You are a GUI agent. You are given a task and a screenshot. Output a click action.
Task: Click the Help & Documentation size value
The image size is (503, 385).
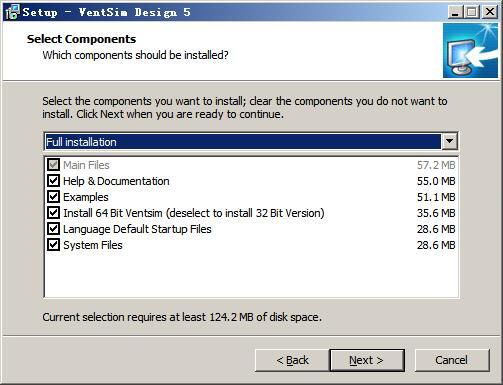tap(436, 181)
